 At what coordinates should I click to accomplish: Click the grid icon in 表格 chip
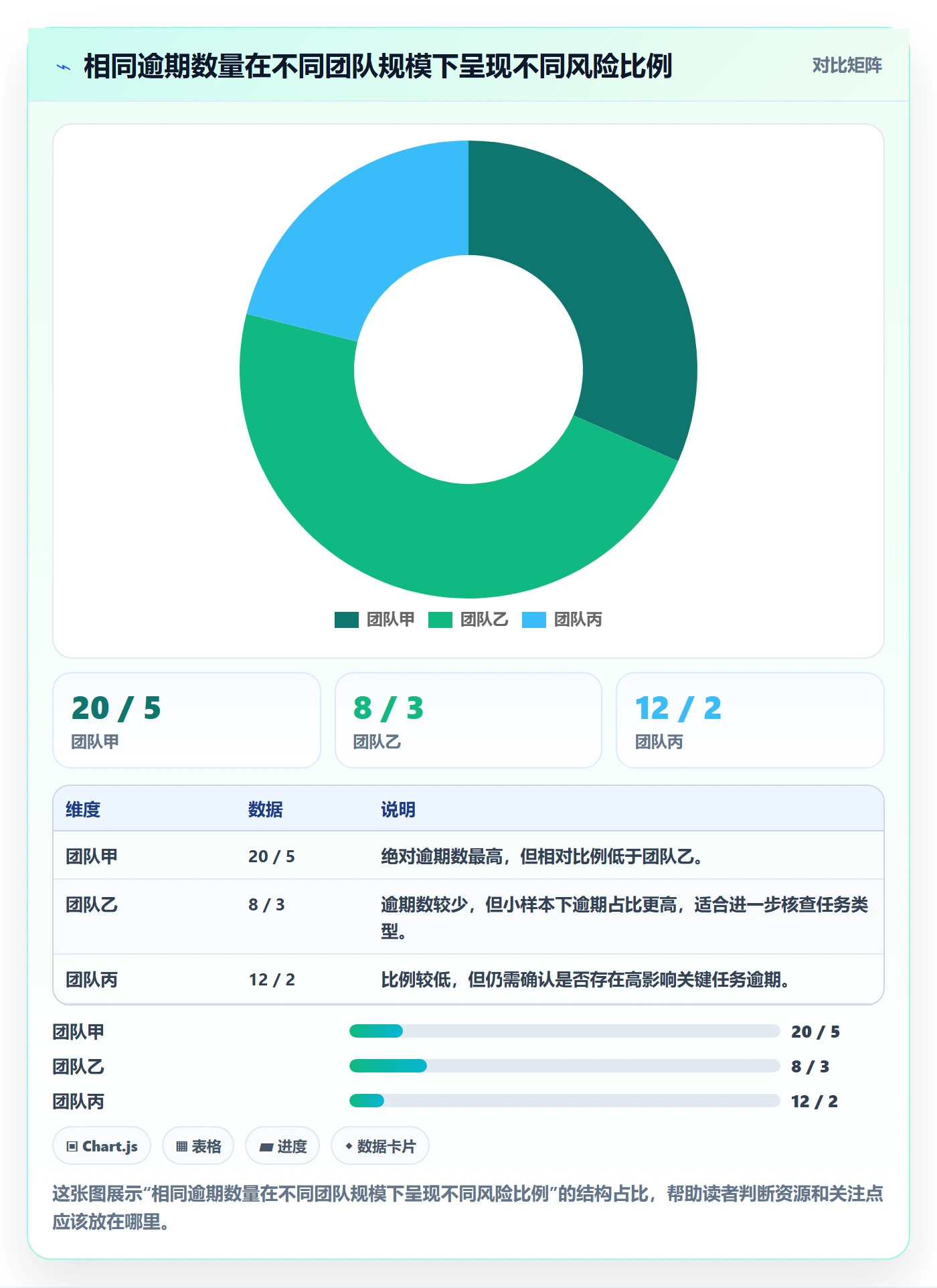click(x=181, y=1147)
